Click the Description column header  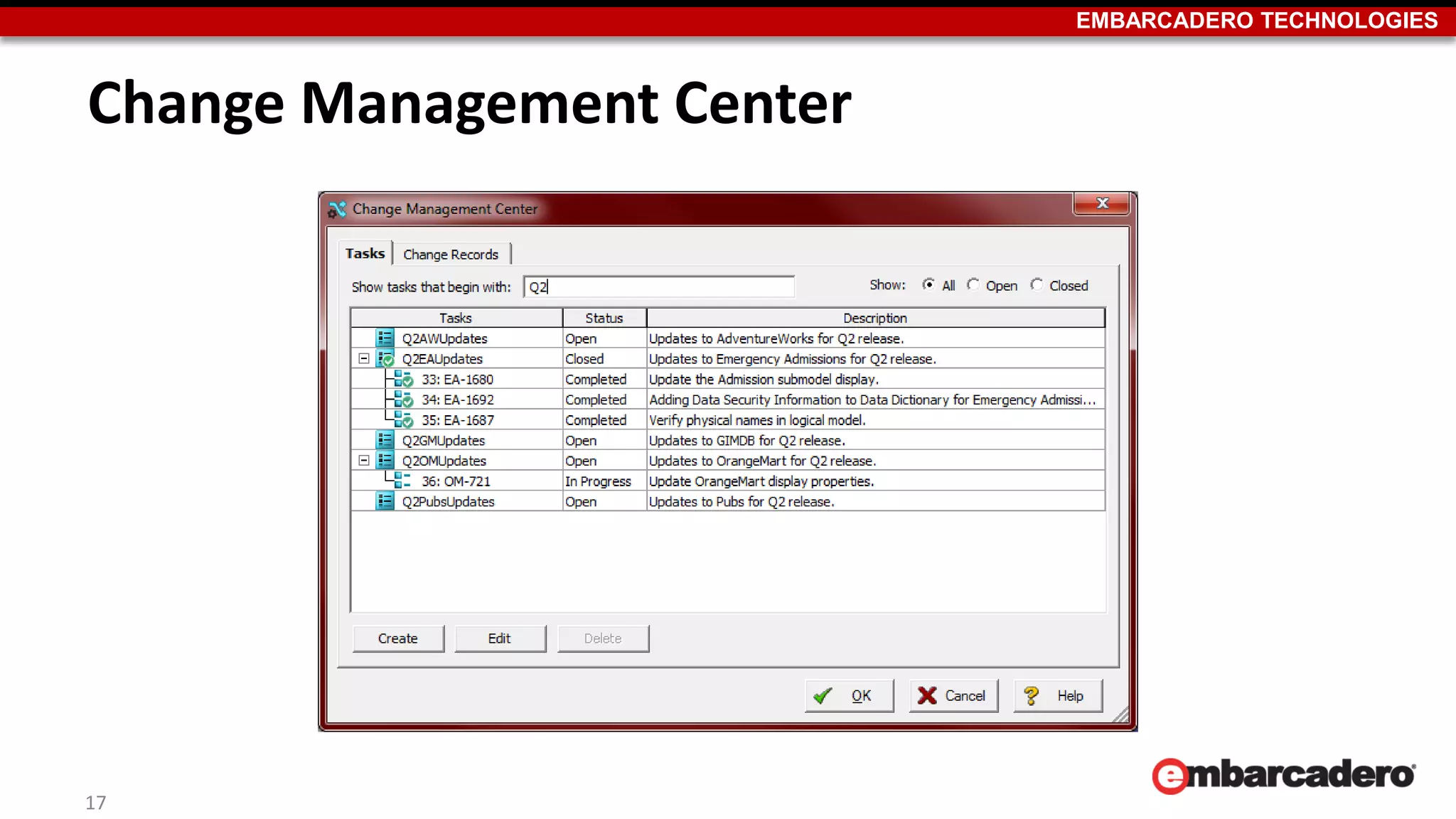pos(875,318)
